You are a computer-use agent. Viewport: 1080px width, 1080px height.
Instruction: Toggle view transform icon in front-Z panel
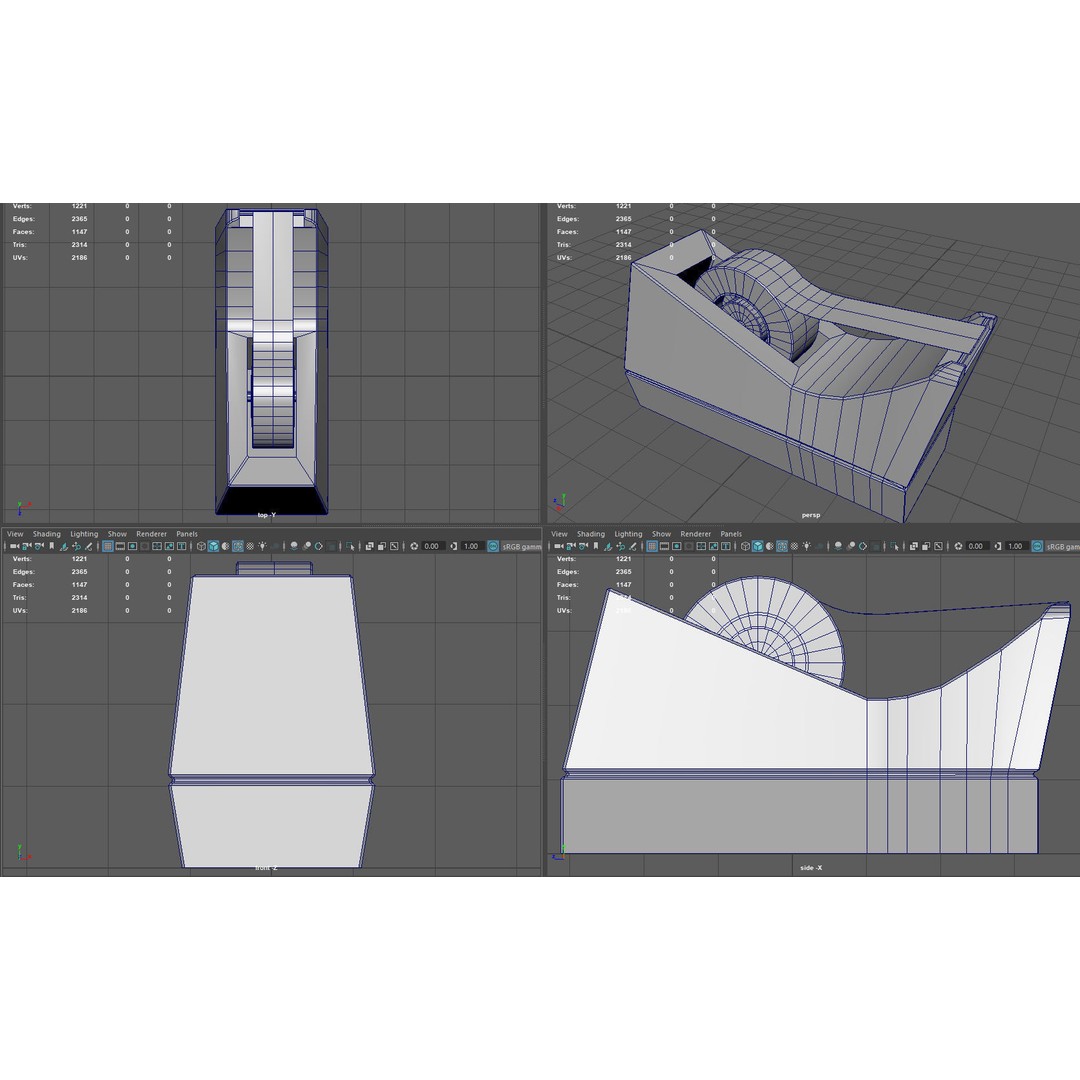pos(493,546)
